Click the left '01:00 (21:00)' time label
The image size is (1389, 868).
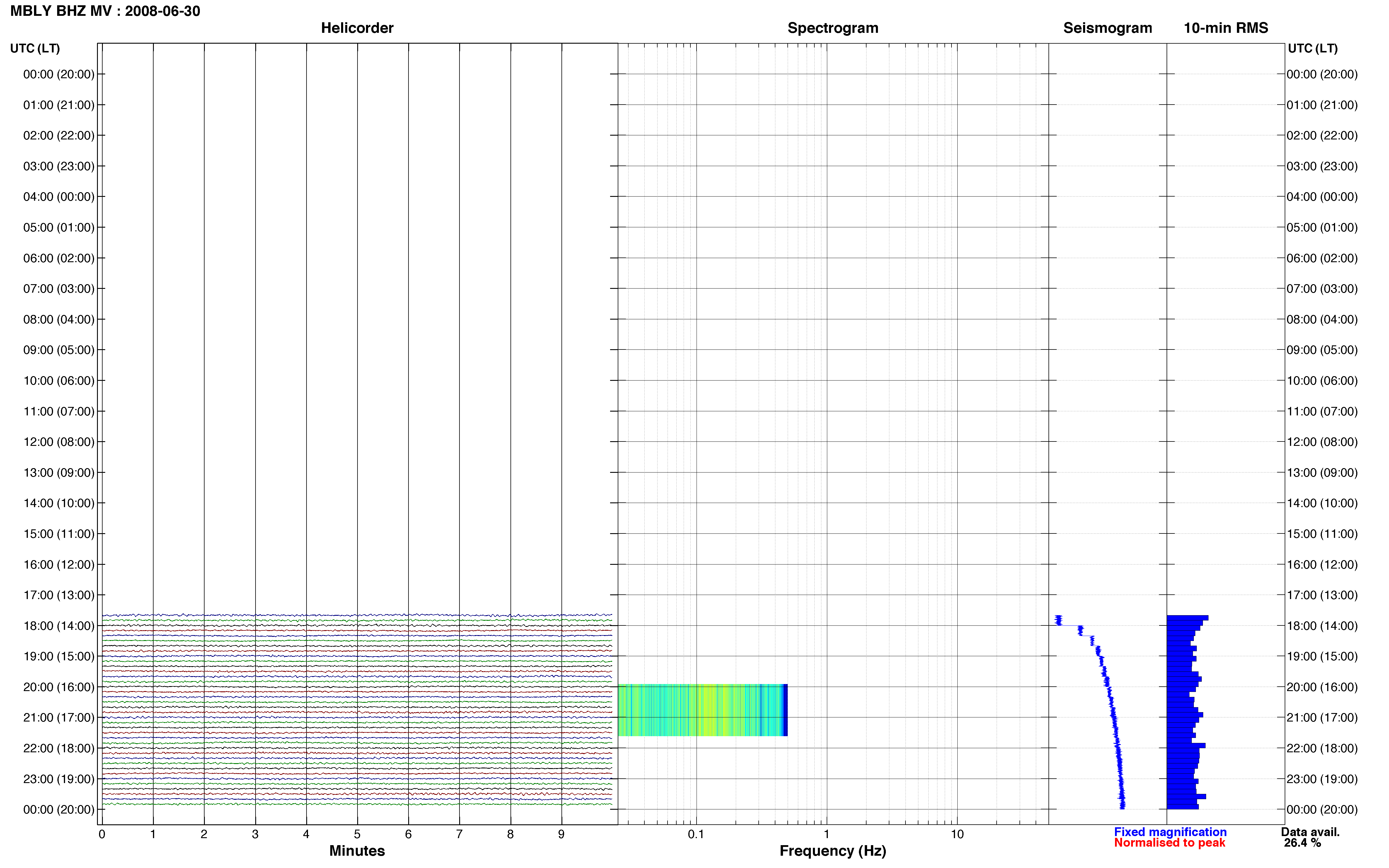tap(59, 105)
